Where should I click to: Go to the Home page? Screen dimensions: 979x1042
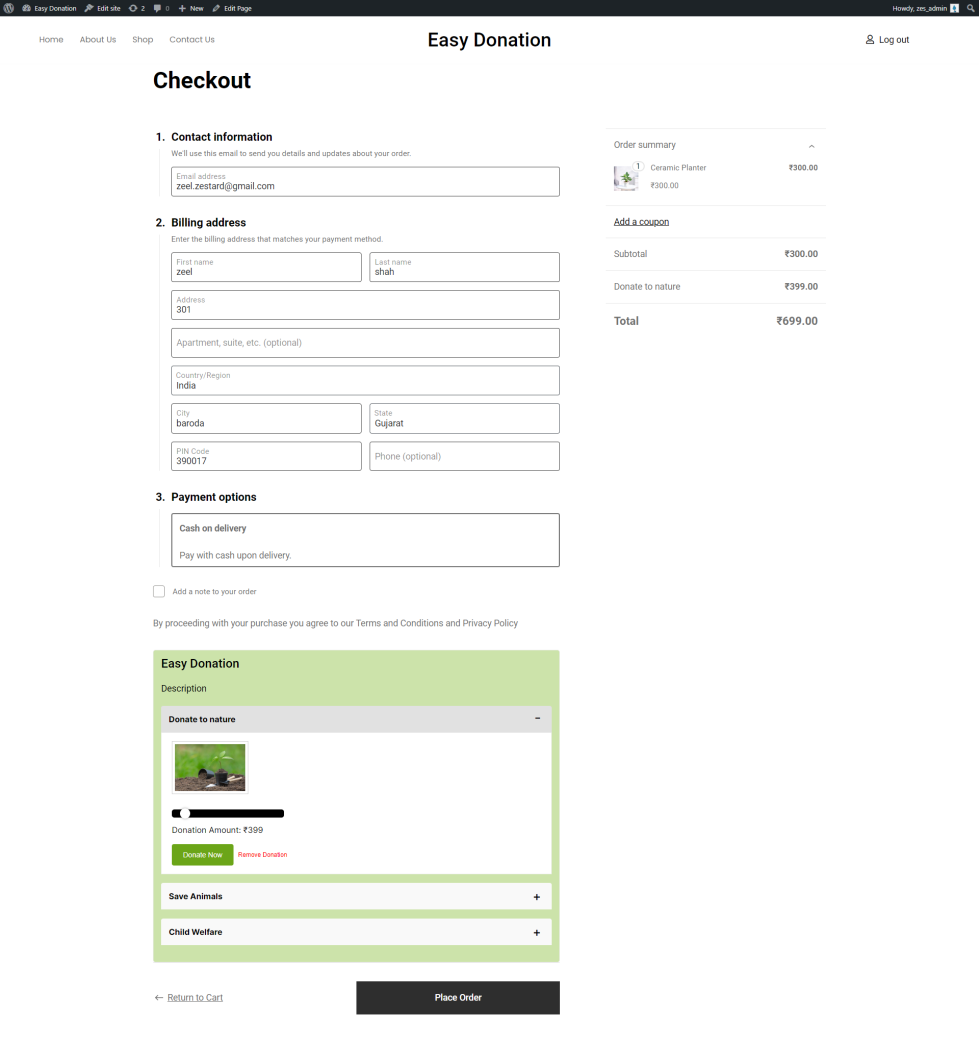coord(51,40)
